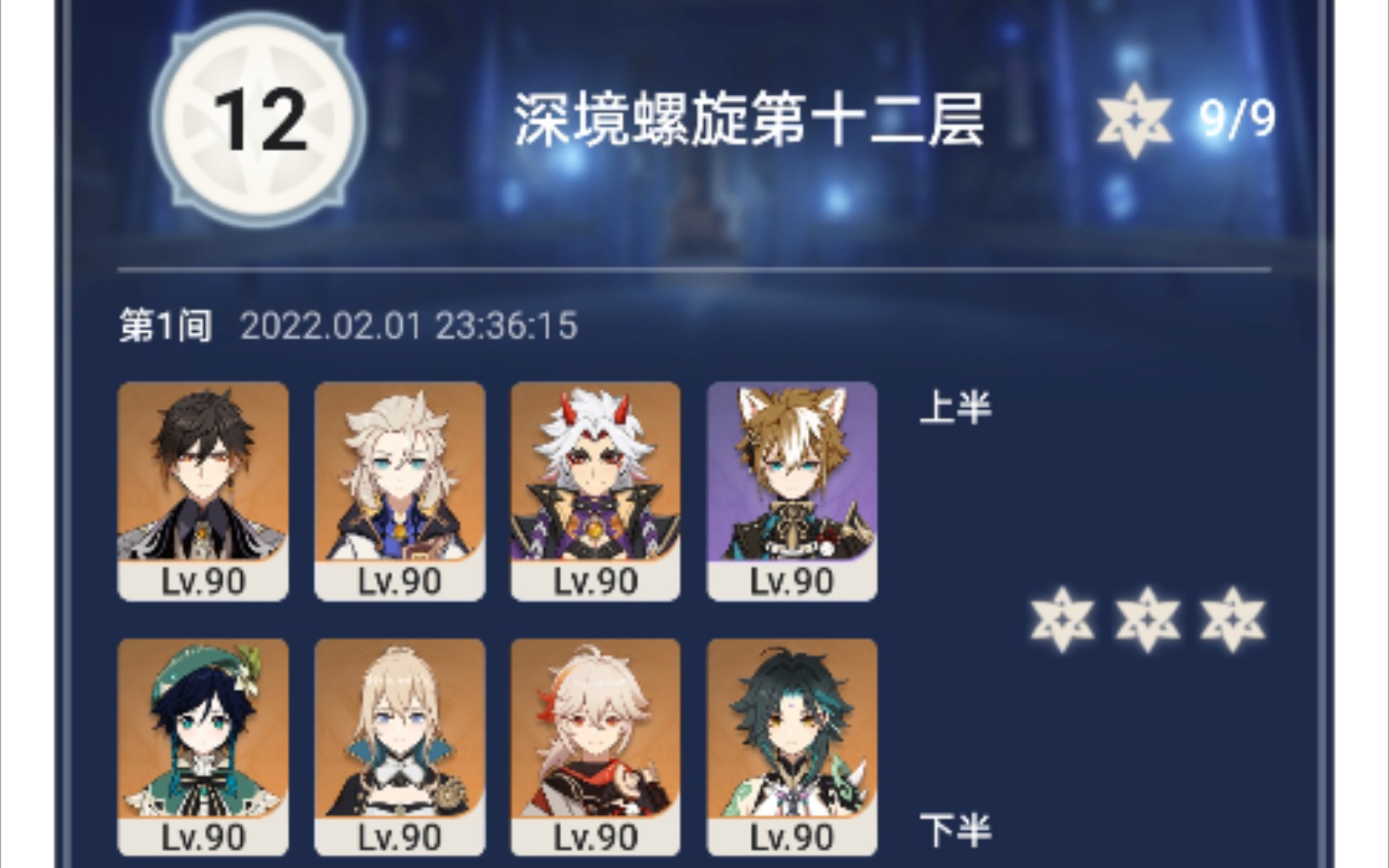Image resolution: width=1389 pixels, height=868 pixels.
Task: Click the middle chamber star icon
Action: click(x=1148, y=620)
